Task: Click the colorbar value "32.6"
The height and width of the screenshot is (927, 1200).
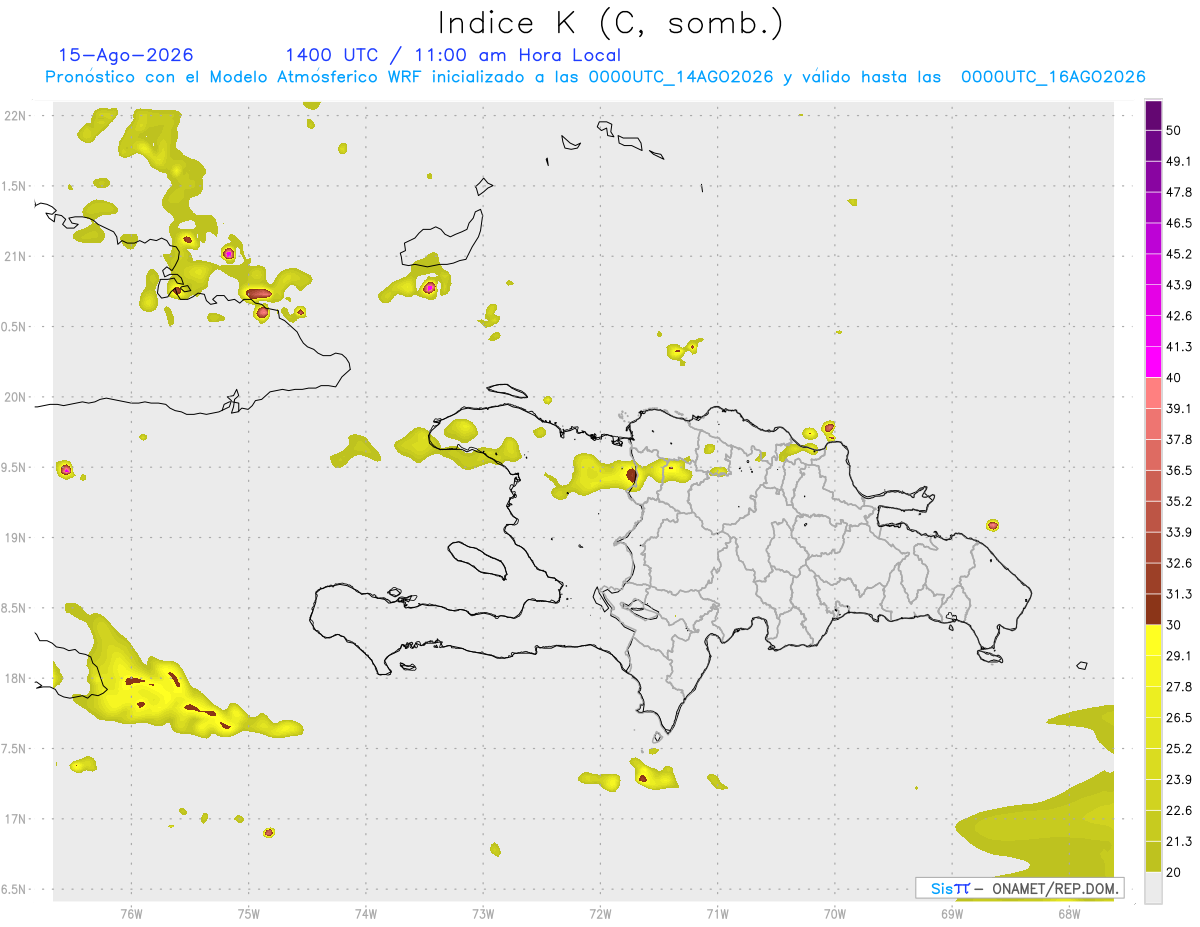Action: [1180, 564]
